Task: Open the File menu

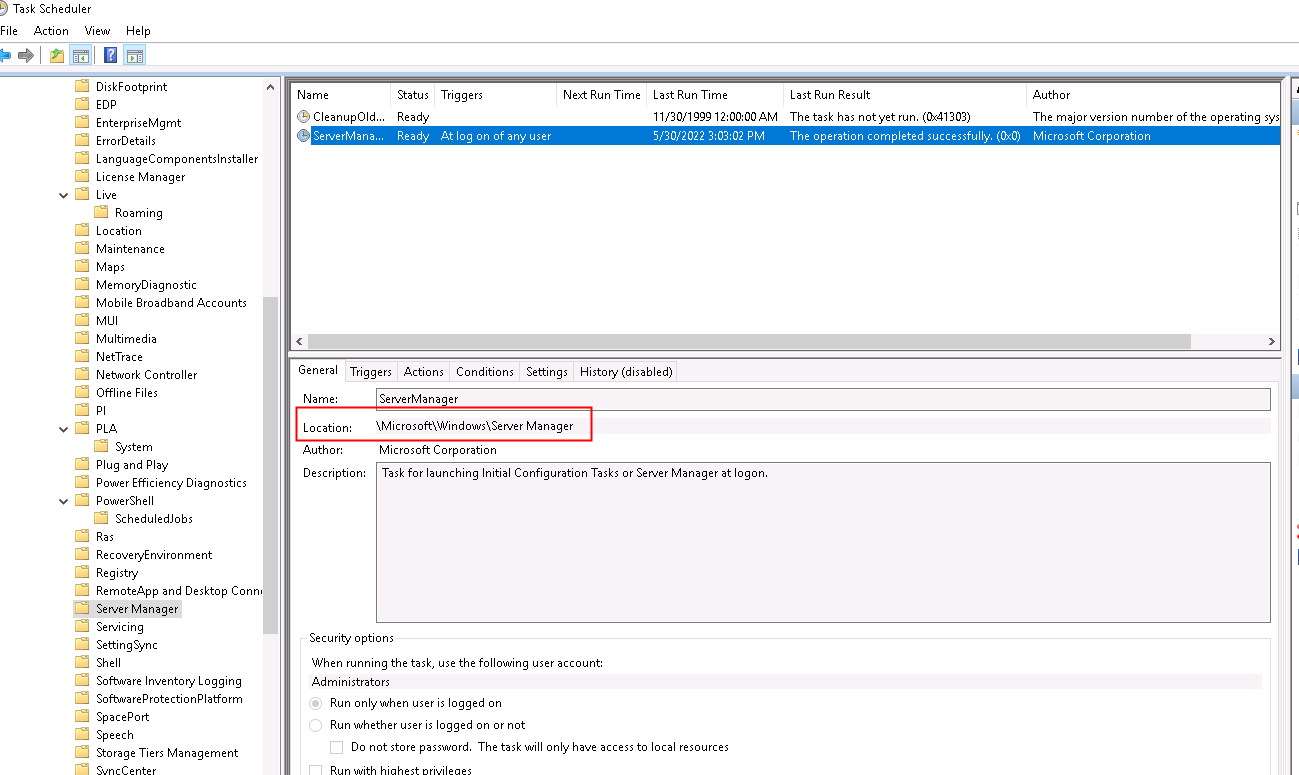Action: coord(9,31)
